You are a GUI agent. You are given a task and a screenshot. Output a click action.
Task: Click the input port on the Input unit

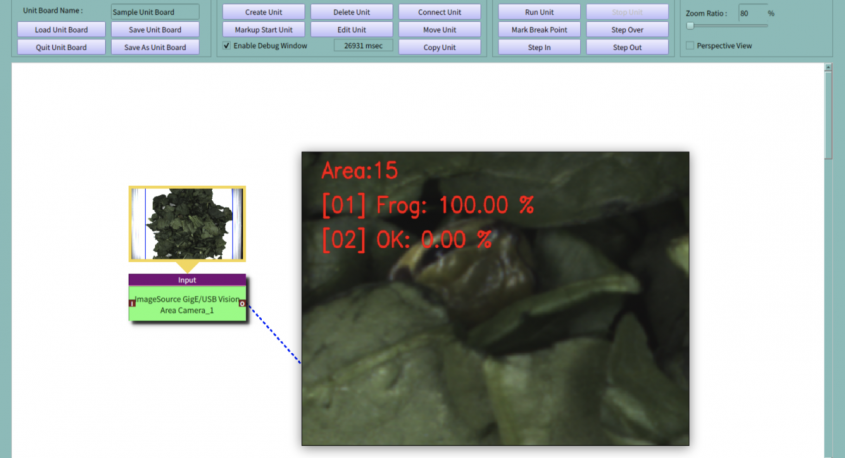(x=132, y=302)
